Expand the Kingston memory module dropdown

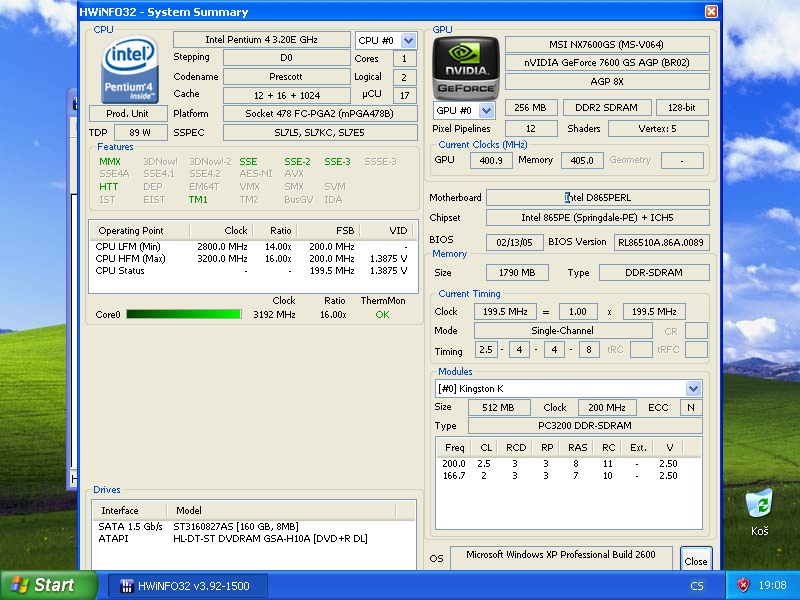tap(693, 389)
